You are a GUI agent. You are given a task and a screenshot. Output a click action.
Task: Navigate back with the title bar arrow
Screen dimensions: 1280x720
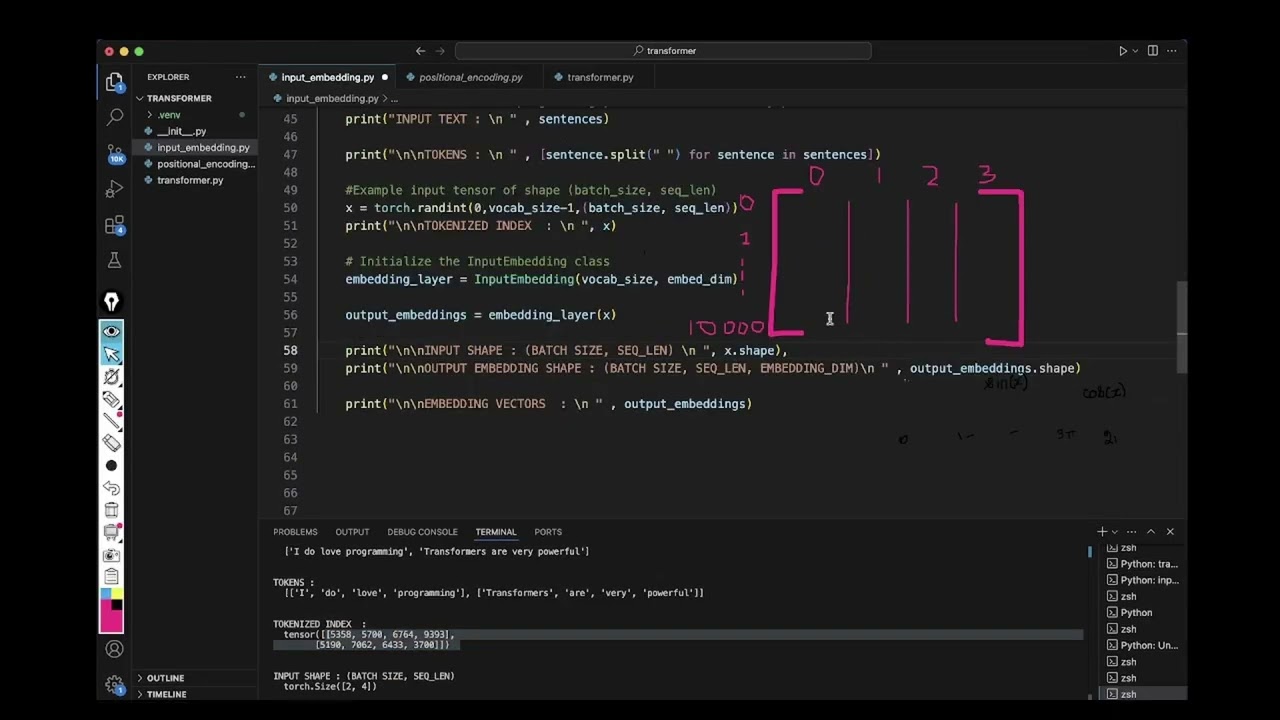pyautogui.click(x=420, y=51)
